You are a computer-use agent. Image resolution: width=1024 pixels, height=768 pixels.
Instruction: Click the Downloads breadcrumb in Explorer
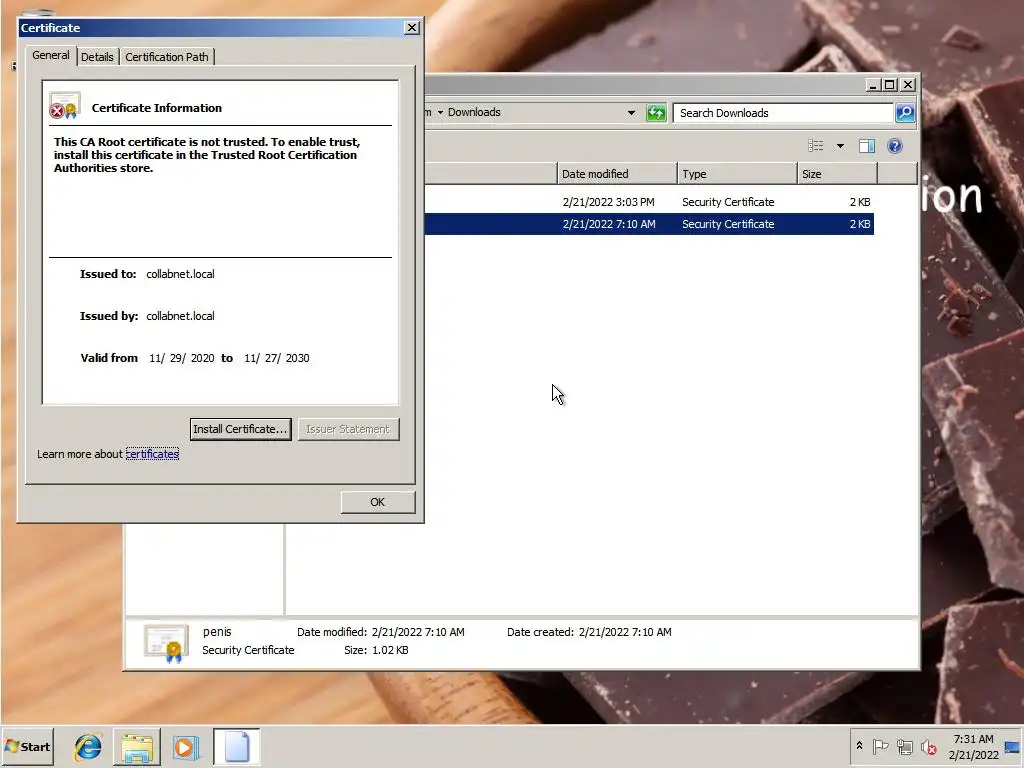[474, 112]
